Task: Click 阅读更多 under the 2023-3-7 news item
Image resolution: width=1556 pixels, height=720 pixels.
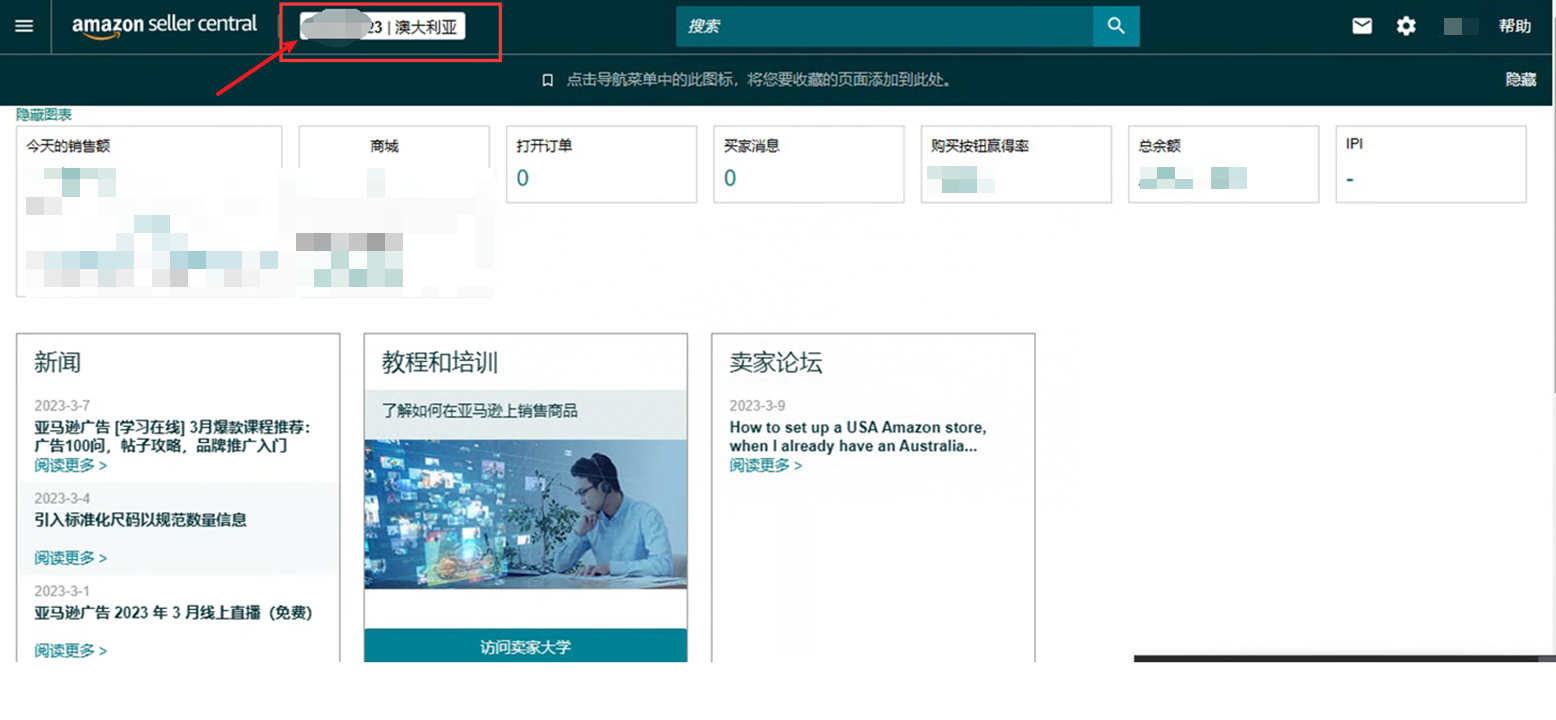Action: pos(70,465)
